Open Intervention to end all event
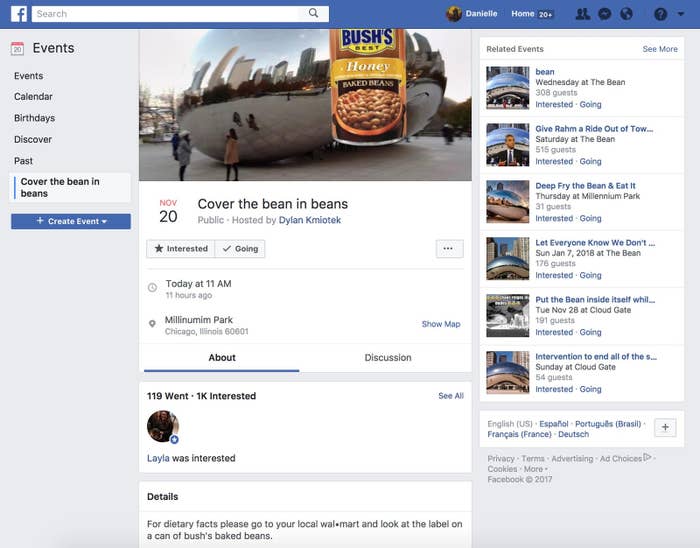 [x=596, y=357]
